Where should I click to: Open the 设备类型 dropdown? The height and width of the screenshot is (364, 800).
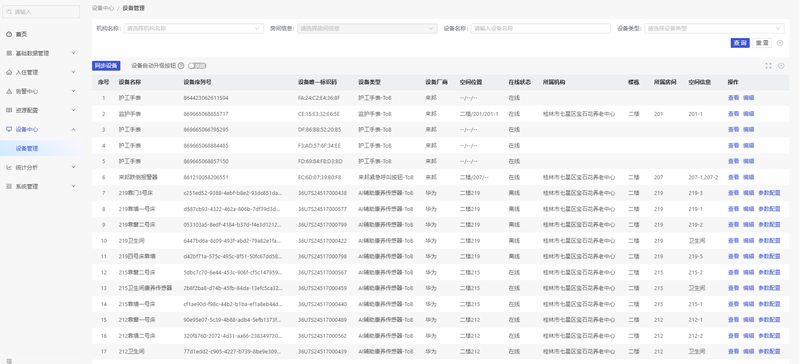[714, 29]
